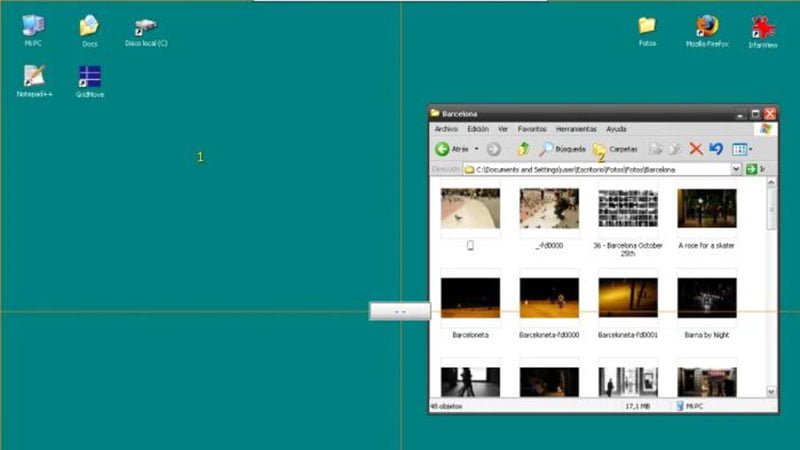Image resolution: width=800 pixels, height=450 pixels.
Task: Click the Favoritos menu
Action: click(532, 129)
